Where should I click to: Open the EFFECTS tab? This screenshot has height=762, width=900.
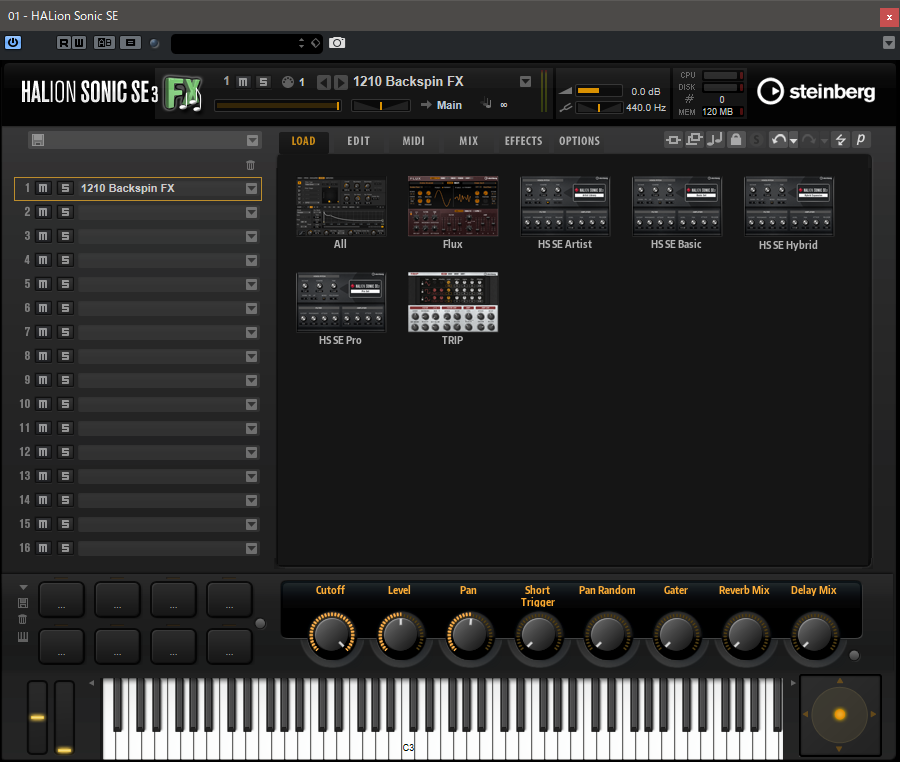tap(523, 141)
